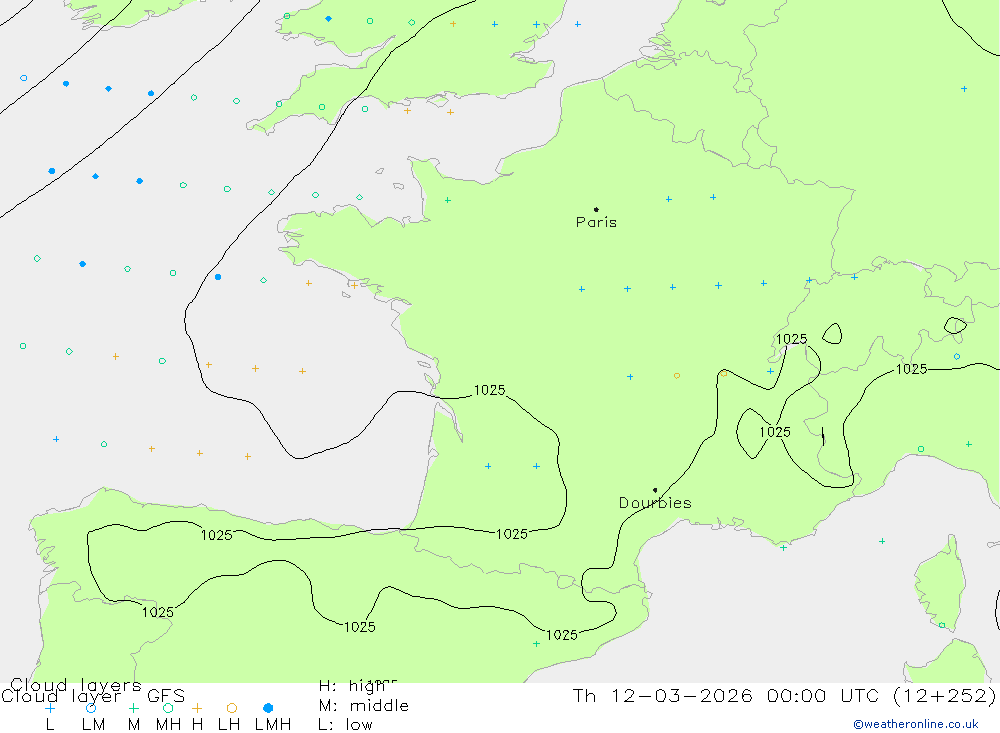
Task: Click the 'M: middle' legend text
Action: tap(364, 706)
